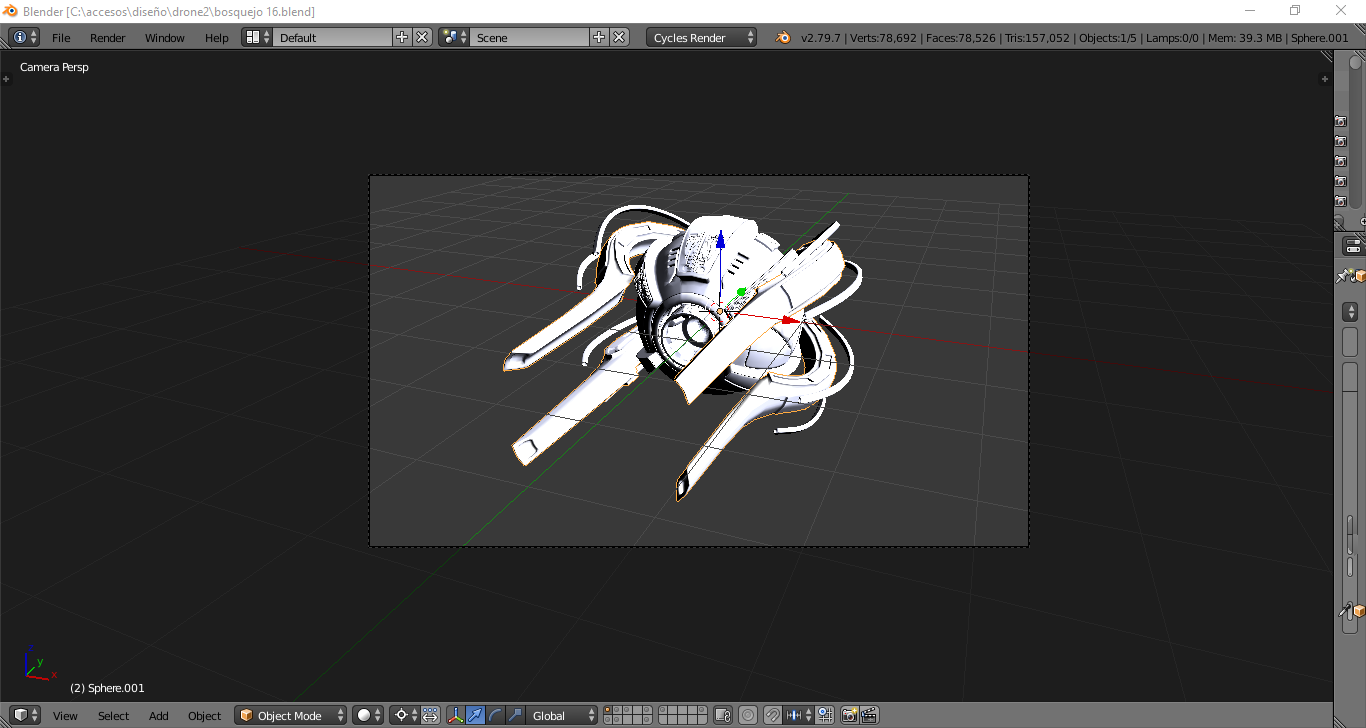The width and height of the screenshot is (1366, 728).
Task: Open the scene browse selector
Action: [454, 37]
